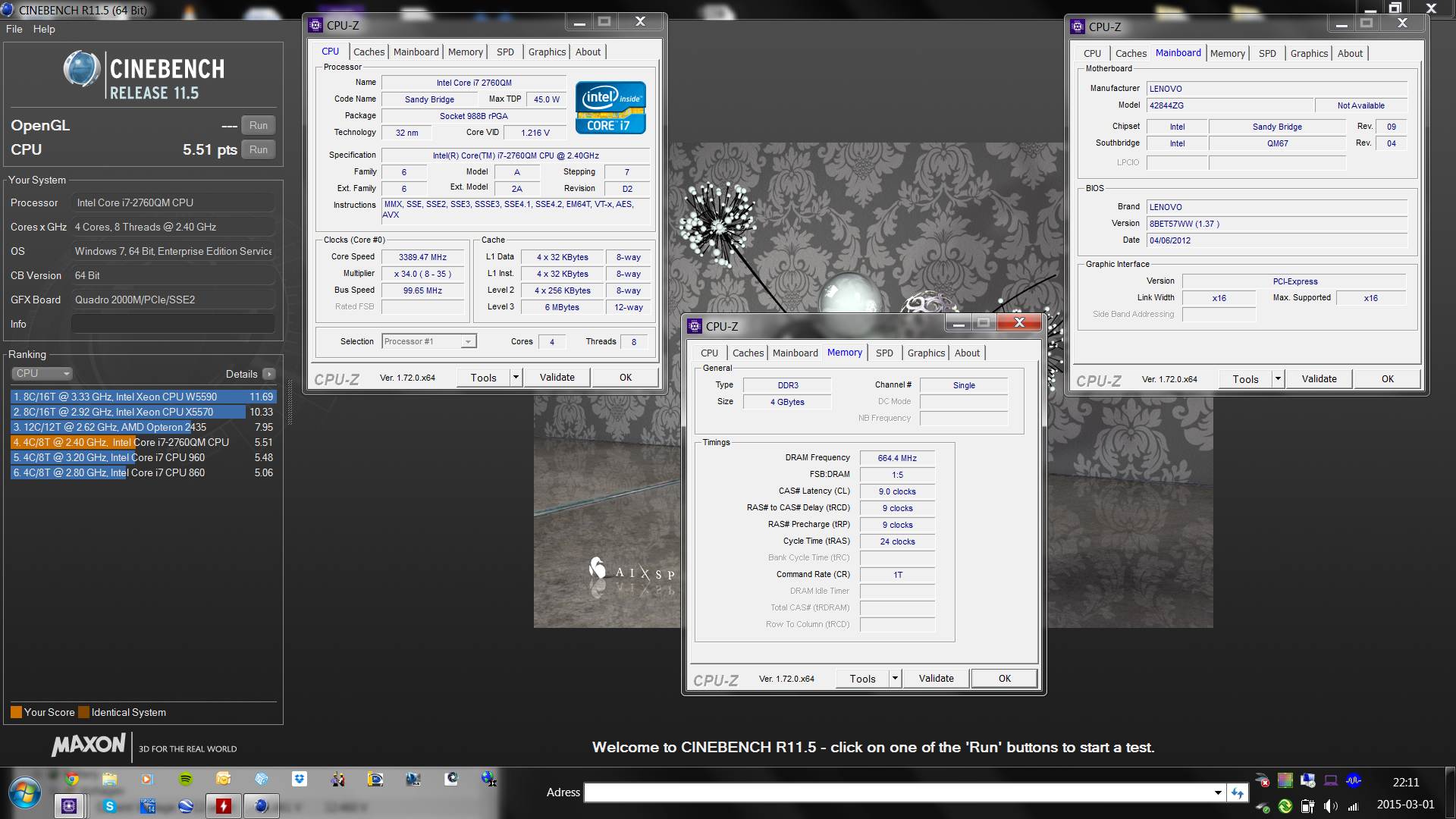Open the battery power tray icon
Viewport: 1456px width, 819px height.
point(1308,806)
